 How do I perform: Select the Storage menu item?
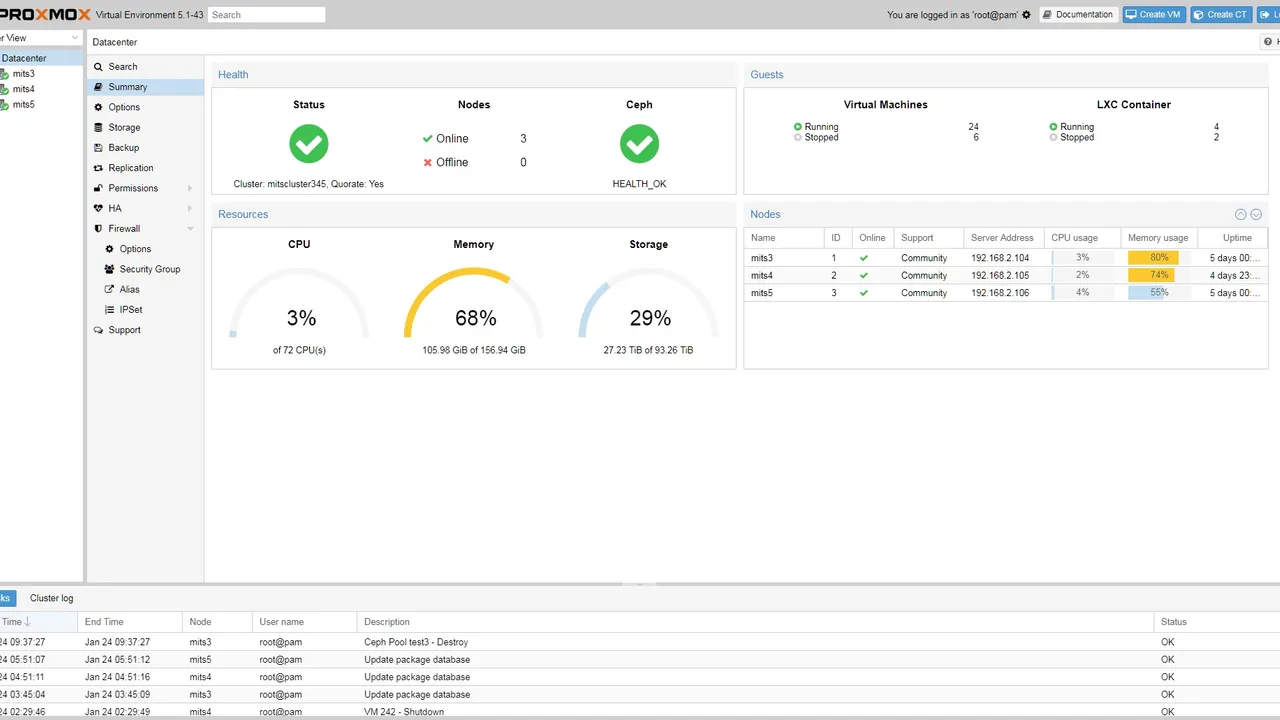(145, 128)
